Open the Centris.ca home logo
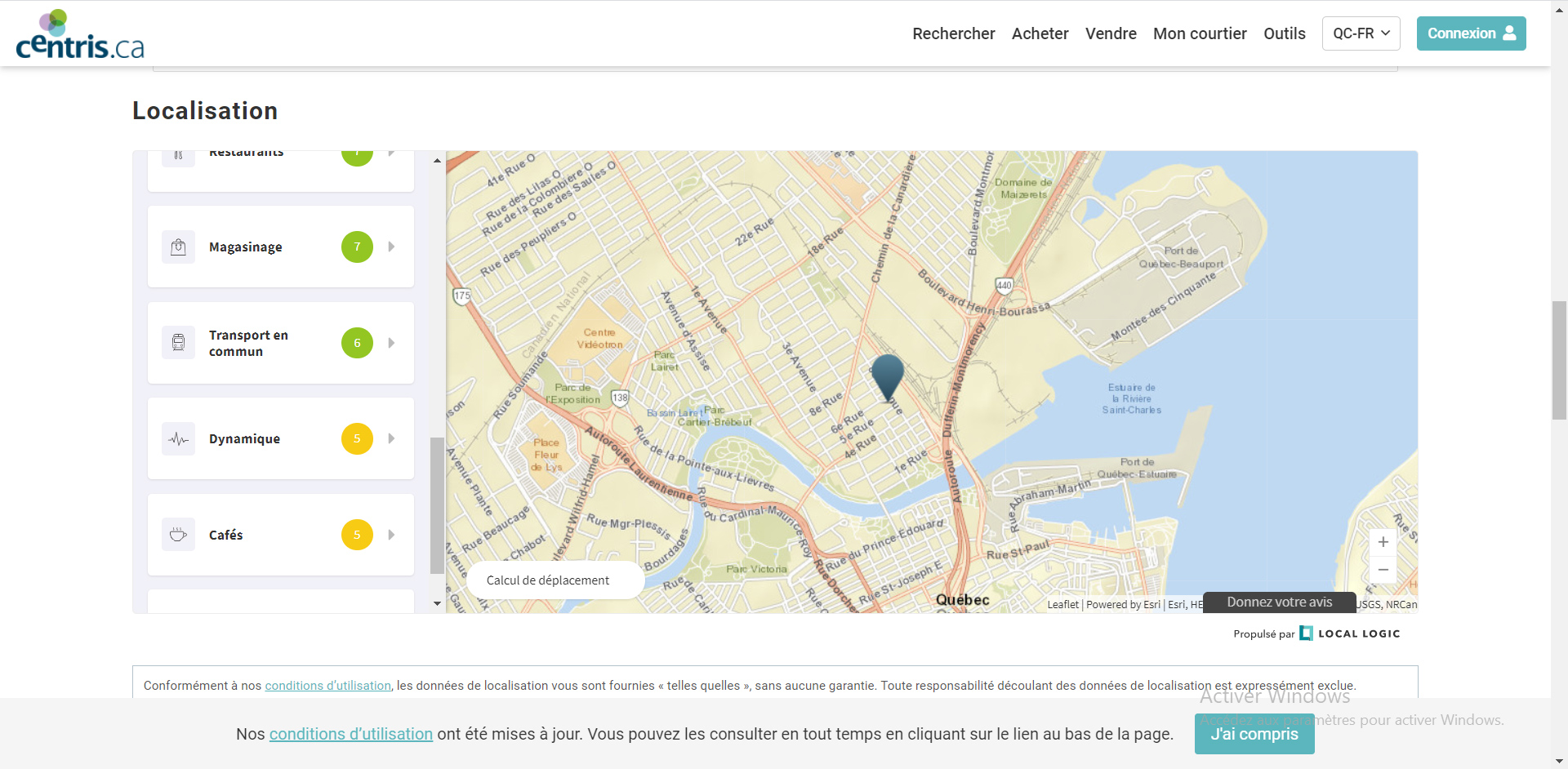Viewport: 1568px width, 769px height. [80, 34]
